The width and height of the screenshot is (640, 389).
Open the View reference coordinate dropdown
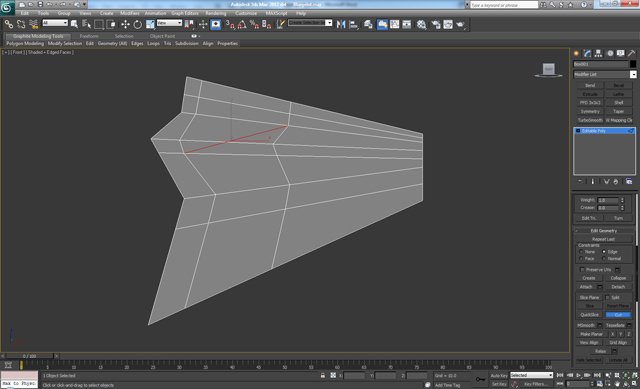tap(169, 23)
